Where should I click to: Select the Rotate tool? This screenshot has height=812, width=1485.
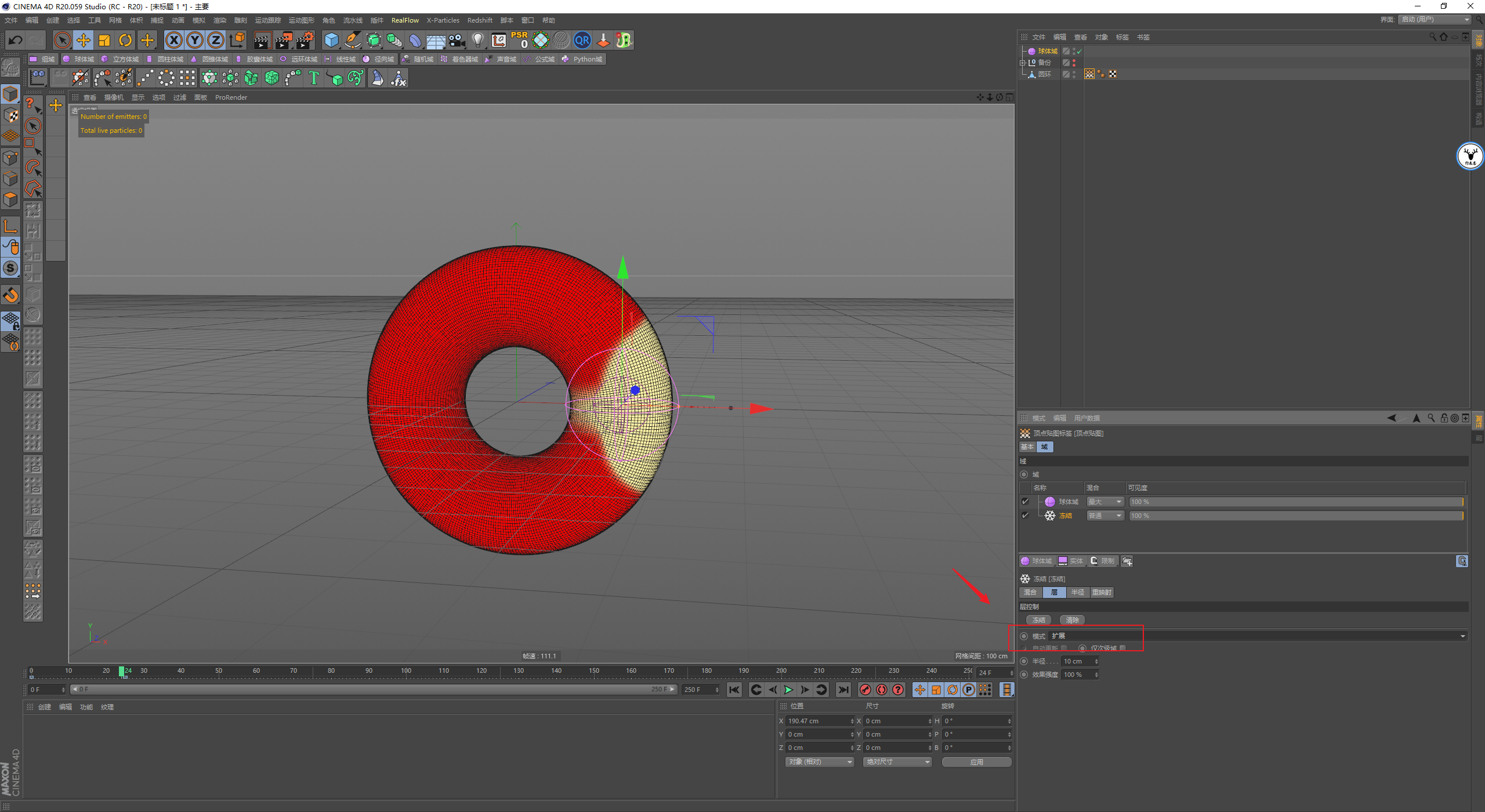pyautogui.click(x=125, y=40)
